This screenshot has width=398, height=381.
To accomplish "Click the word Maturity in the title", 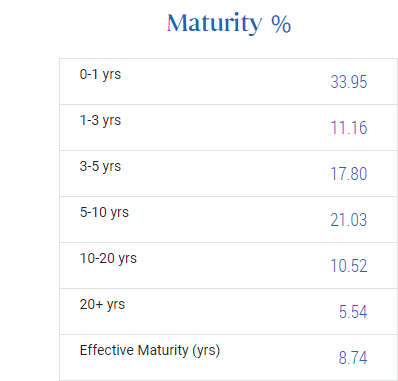I will tap(215, 24).
